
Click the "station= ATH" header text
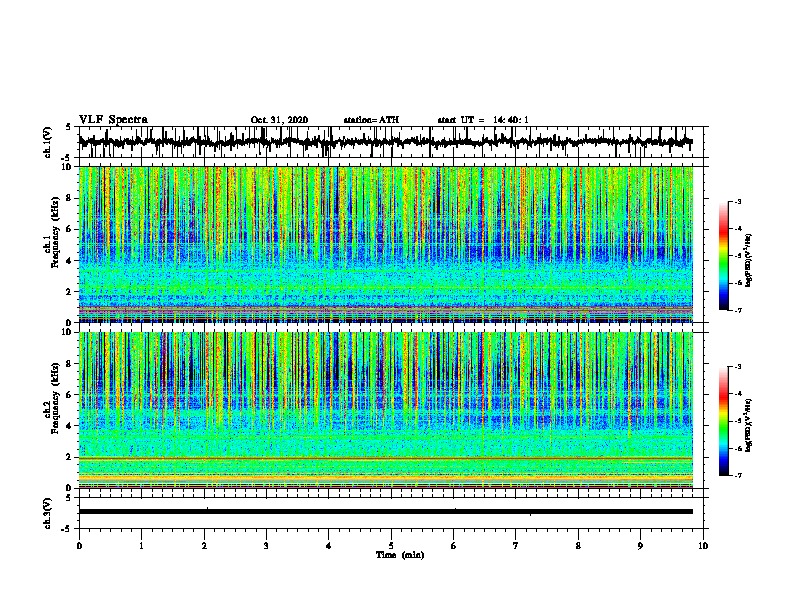pos(371,120)
